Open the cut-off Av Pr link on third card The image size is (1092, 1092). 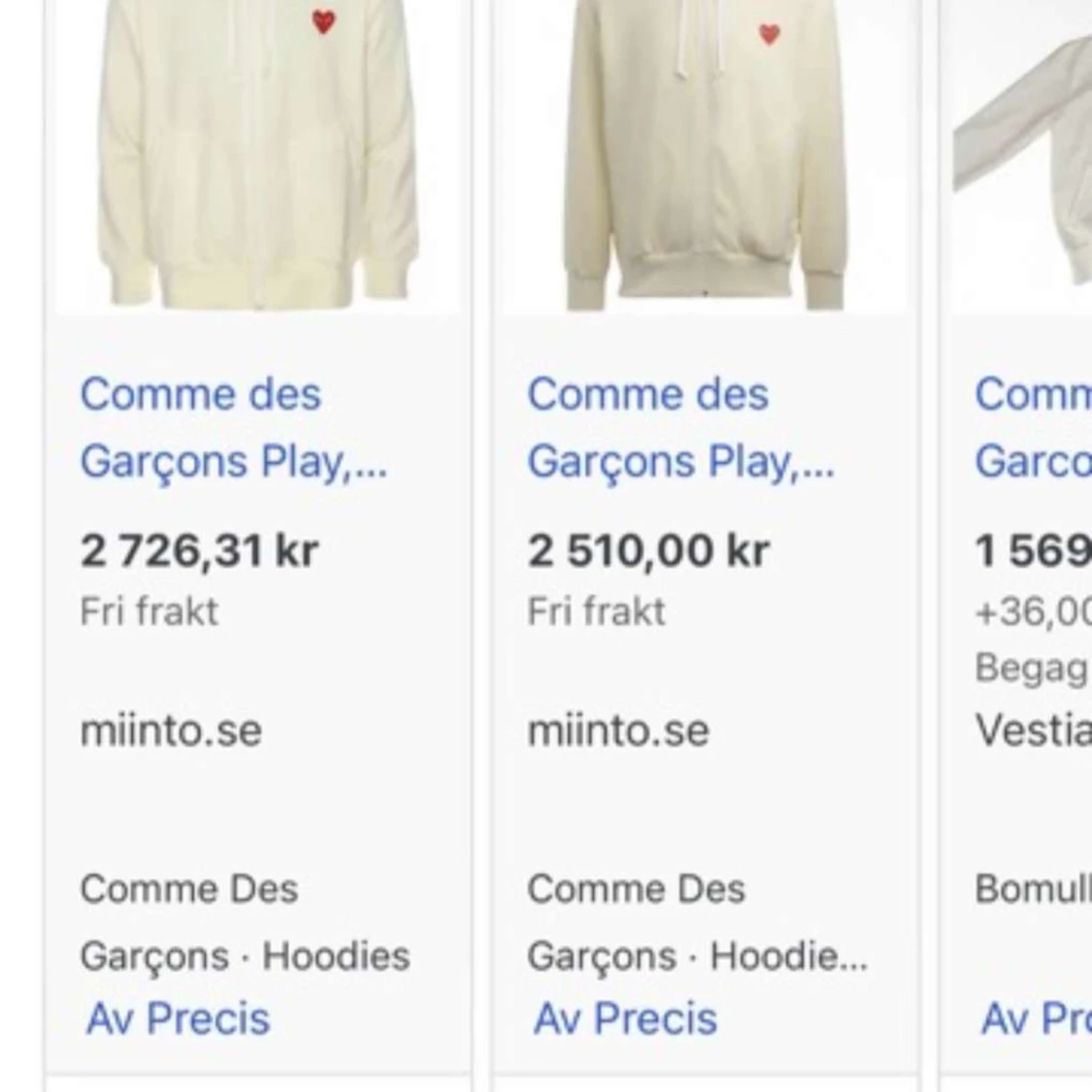click(1035, 1018)
